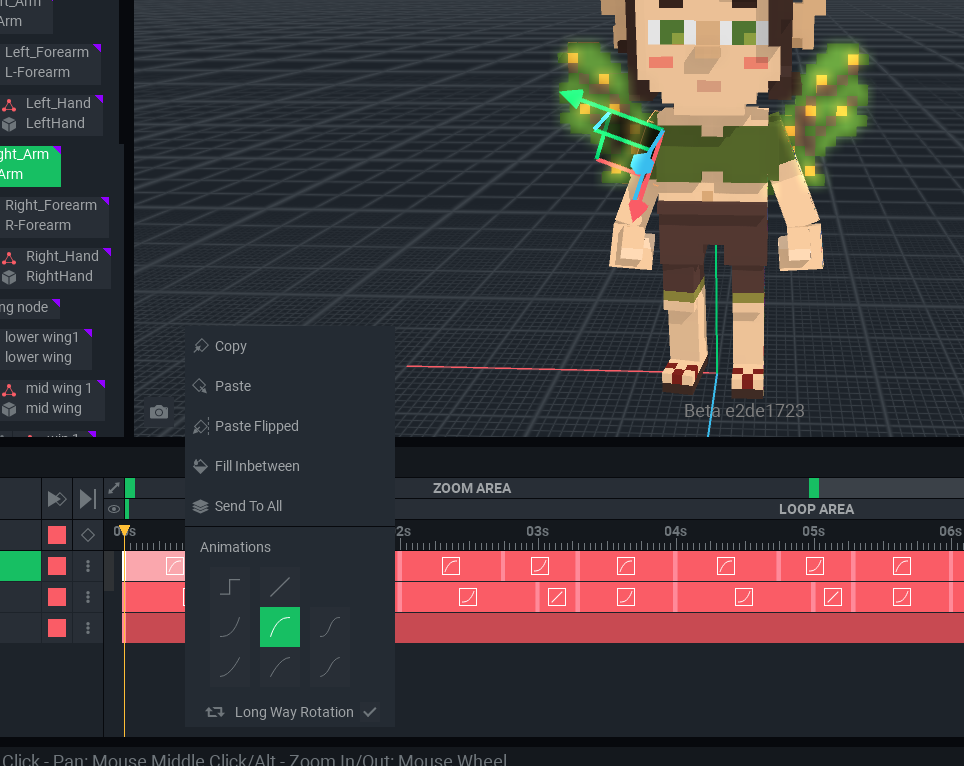The image size is (964, 766).
Task: Open the three-dot menu on the second track
Action: (88, 597)
